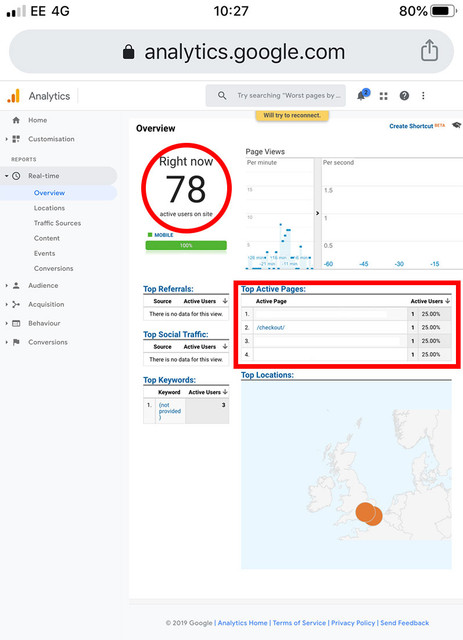The height and width of the screenshot is (640, 463).
Task: Click the search magnifier icon
Action: tap(222, 96)
